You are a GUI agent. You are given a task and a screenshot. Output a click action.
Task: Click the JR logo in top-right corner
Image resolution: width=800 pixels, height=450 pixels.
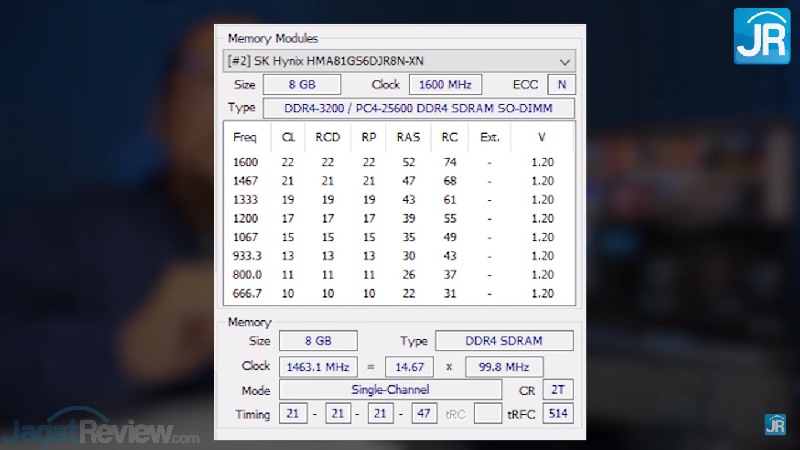tap(762, 36)
